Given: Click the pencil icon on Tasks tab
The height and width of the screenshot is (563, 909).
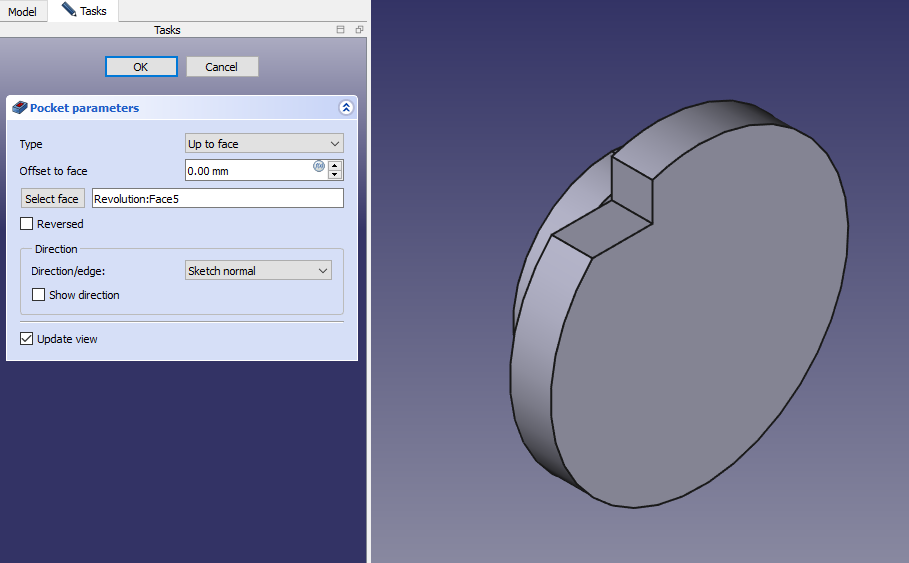Looking at the screenshot, I should [x=69, y=10].
